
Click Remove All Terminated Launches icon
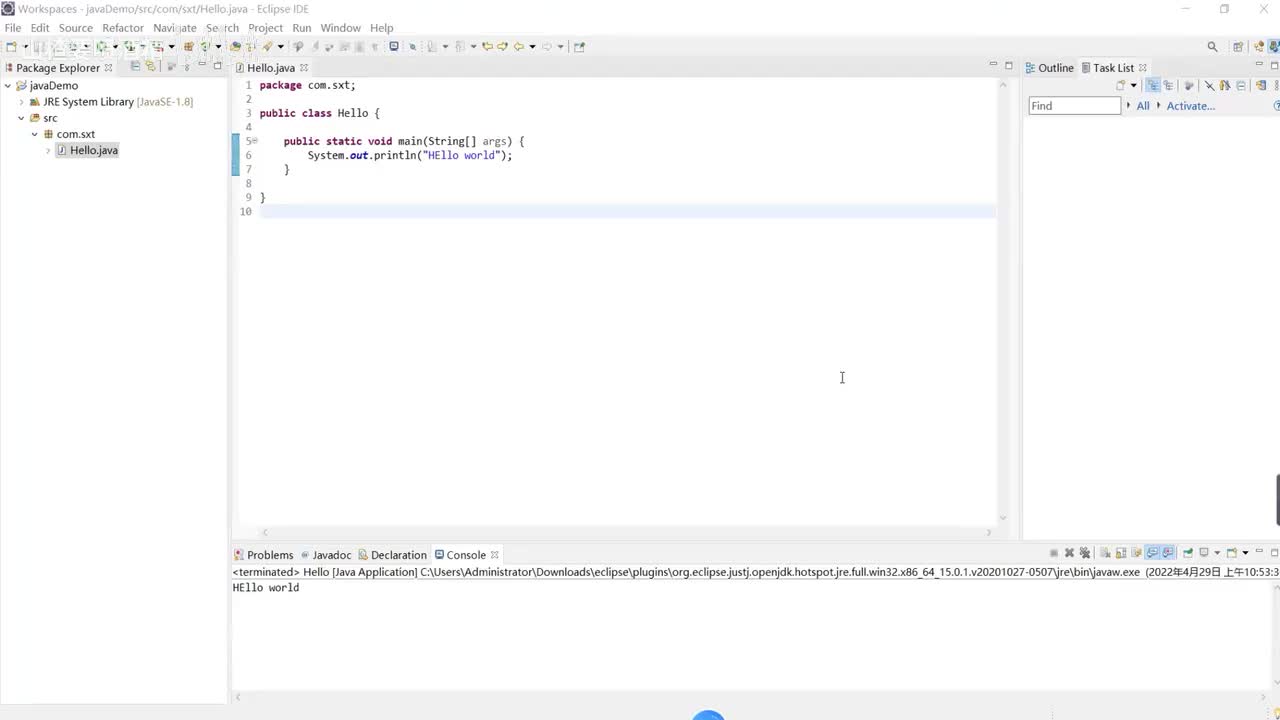[x=1085, y=553]
